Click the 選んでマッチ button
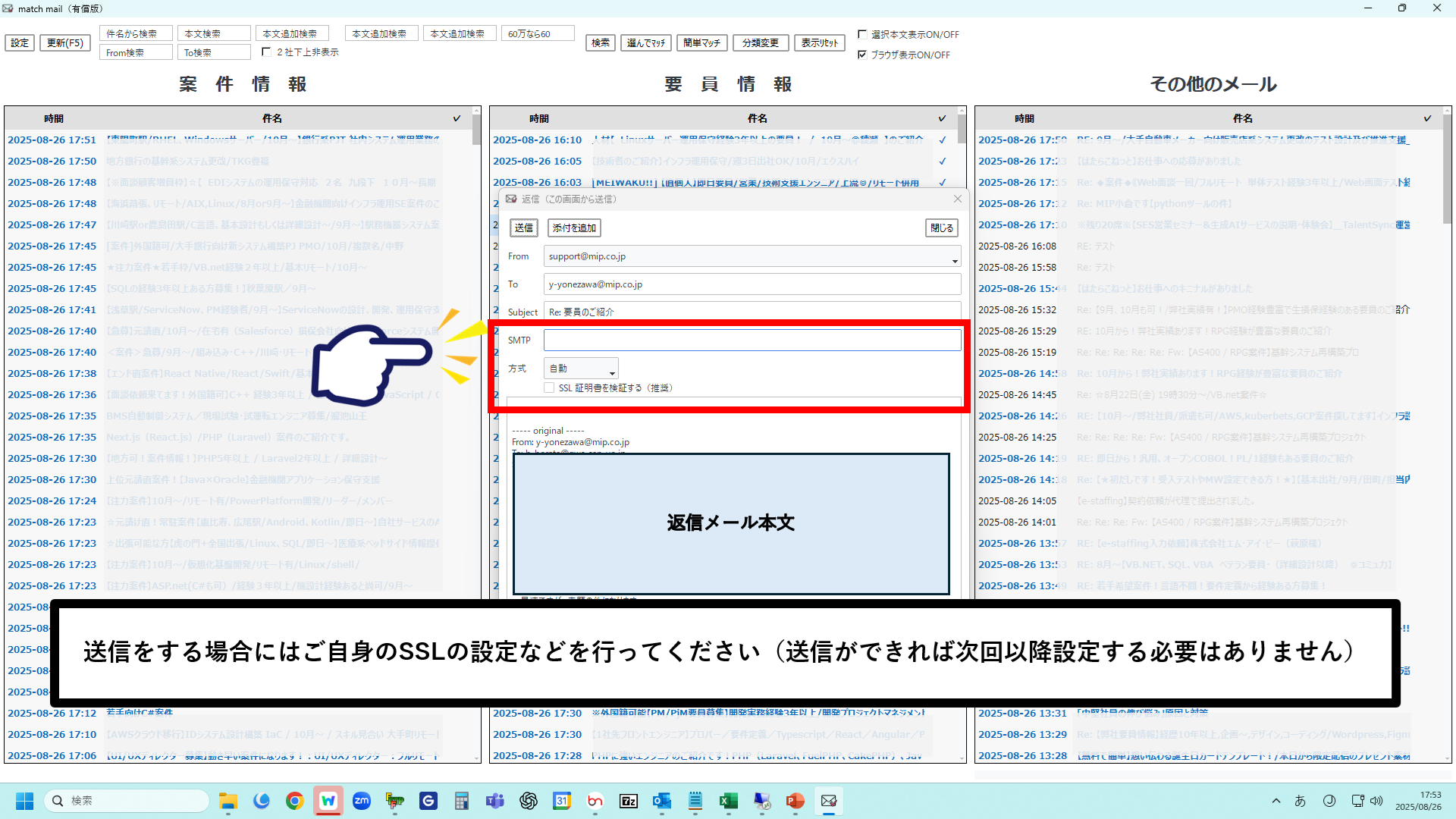 [646, 42]
